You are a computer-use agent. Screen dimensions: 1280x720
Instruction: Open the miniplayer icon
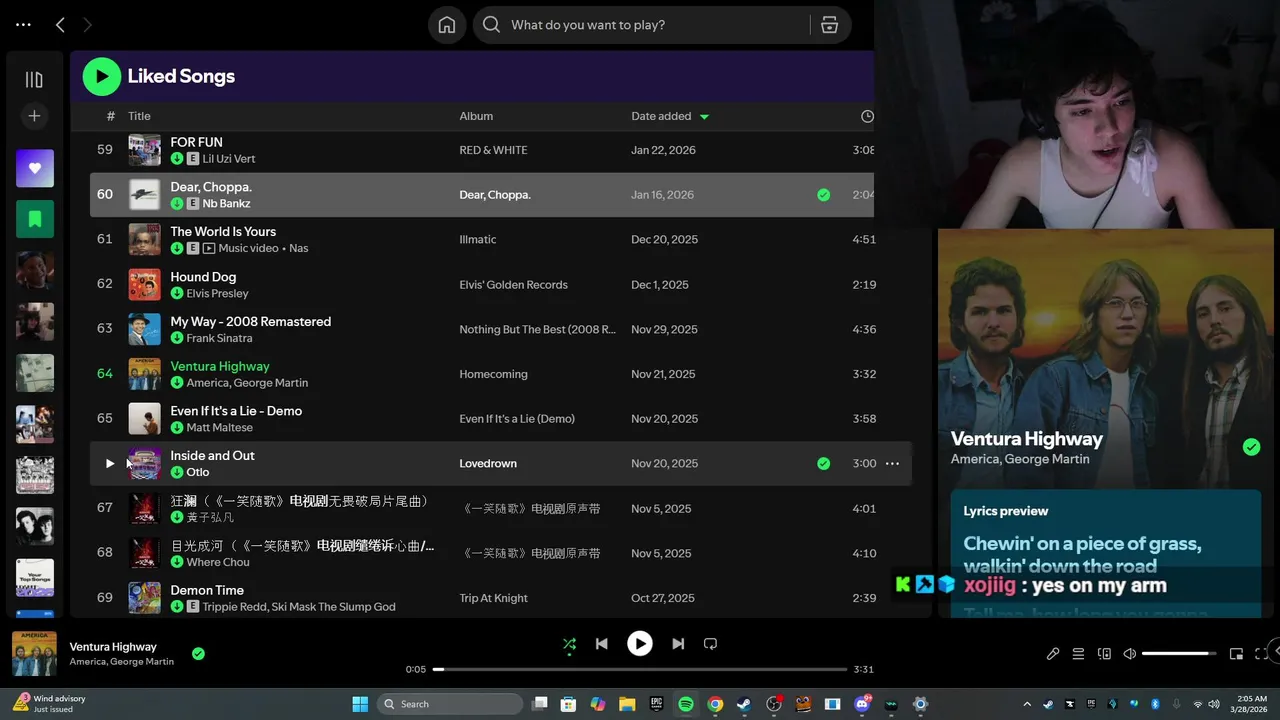1236,654
